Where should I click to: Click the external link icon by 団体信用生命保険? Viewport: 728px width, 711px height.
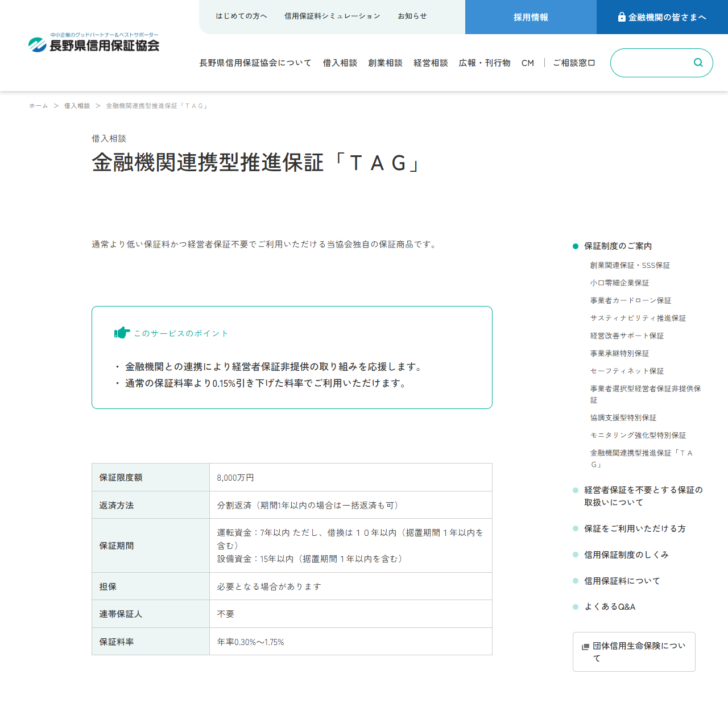(585, 646)
